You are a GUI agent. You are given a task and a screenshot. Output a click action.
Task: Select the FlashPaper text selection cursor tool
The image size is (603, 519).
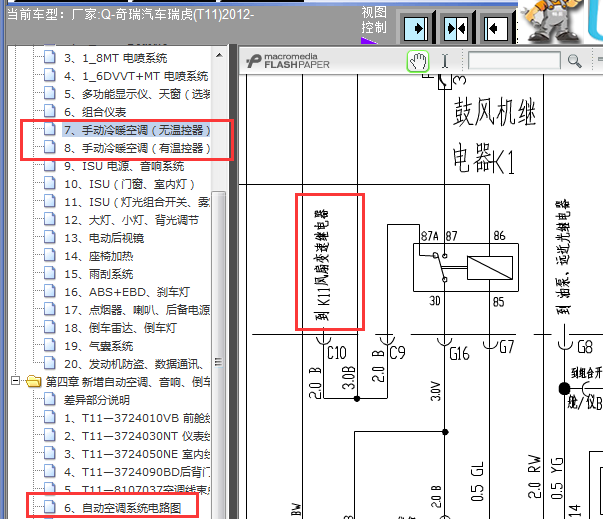445,61
